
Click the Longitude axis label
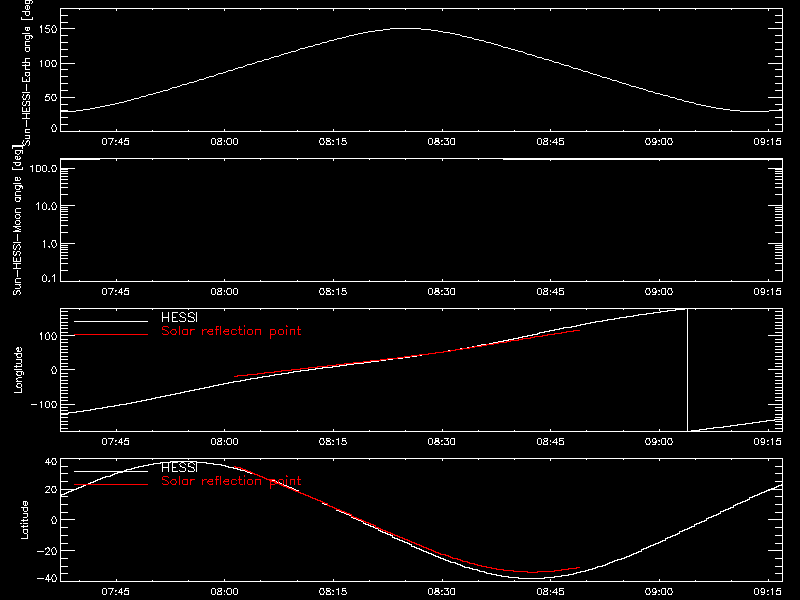(18, 370)
